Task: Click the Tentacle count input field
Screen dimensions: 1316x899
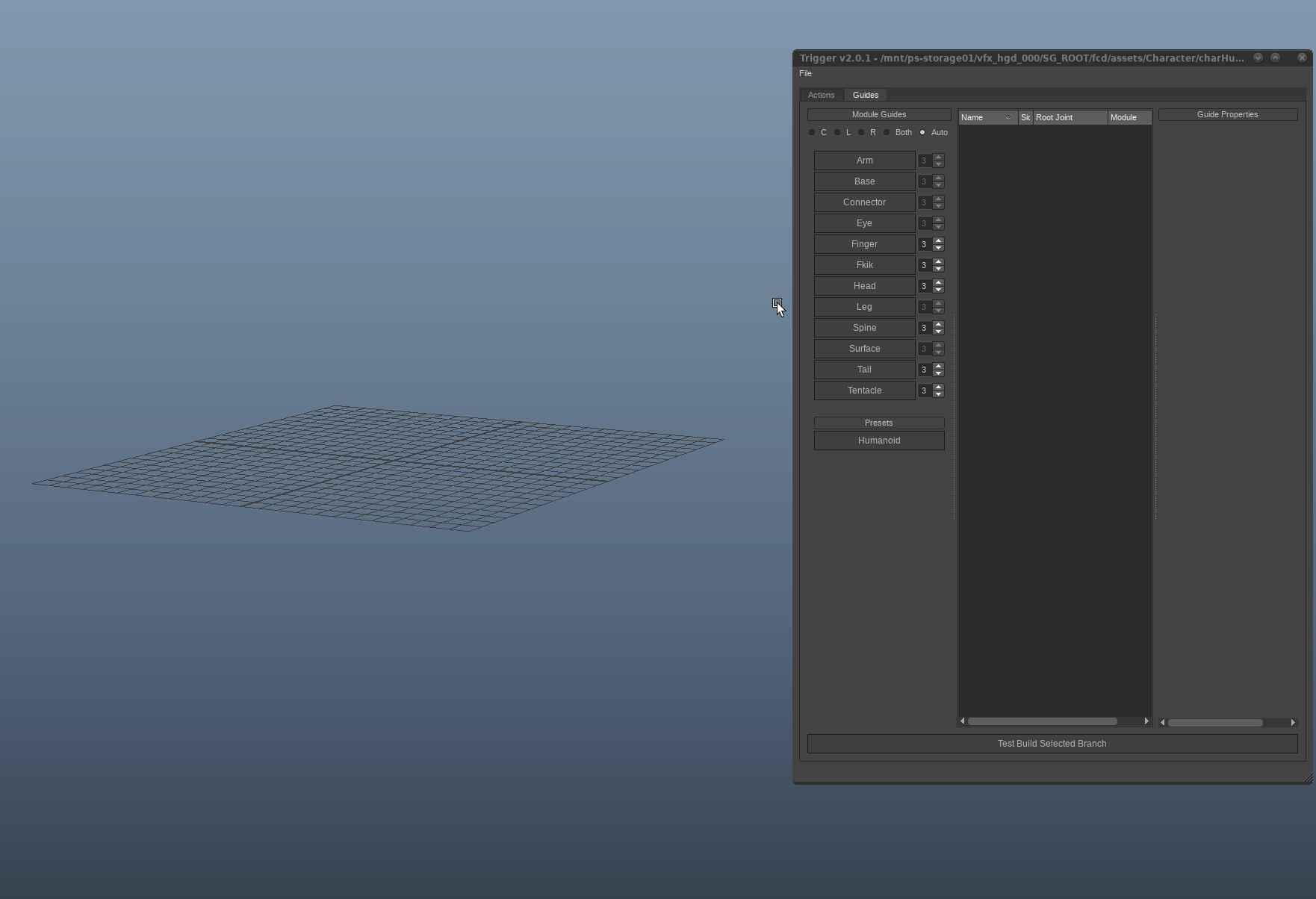Action: (925, 391)
